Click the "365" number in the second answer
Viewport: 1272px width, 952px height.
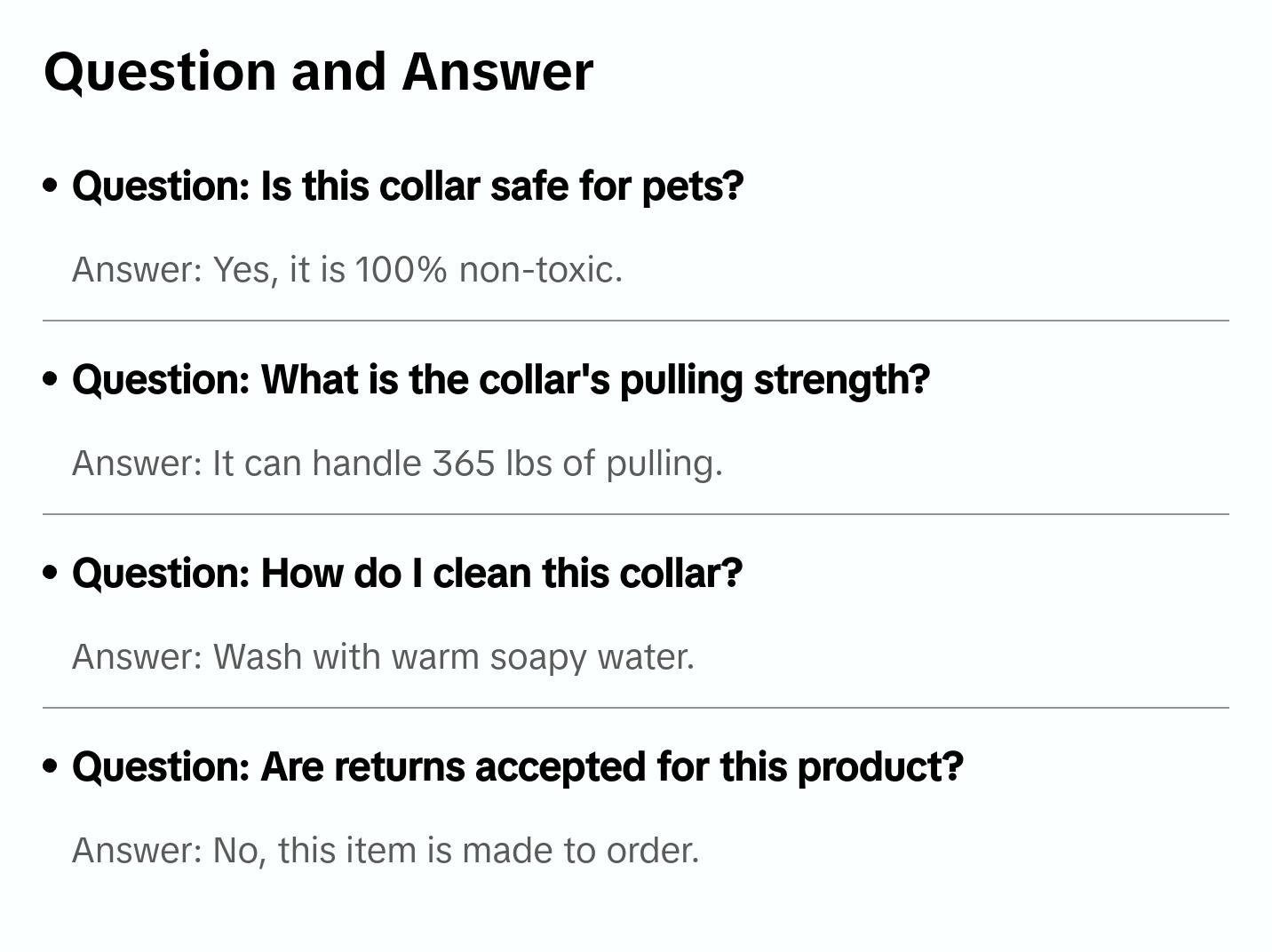[x=463, y=463]
